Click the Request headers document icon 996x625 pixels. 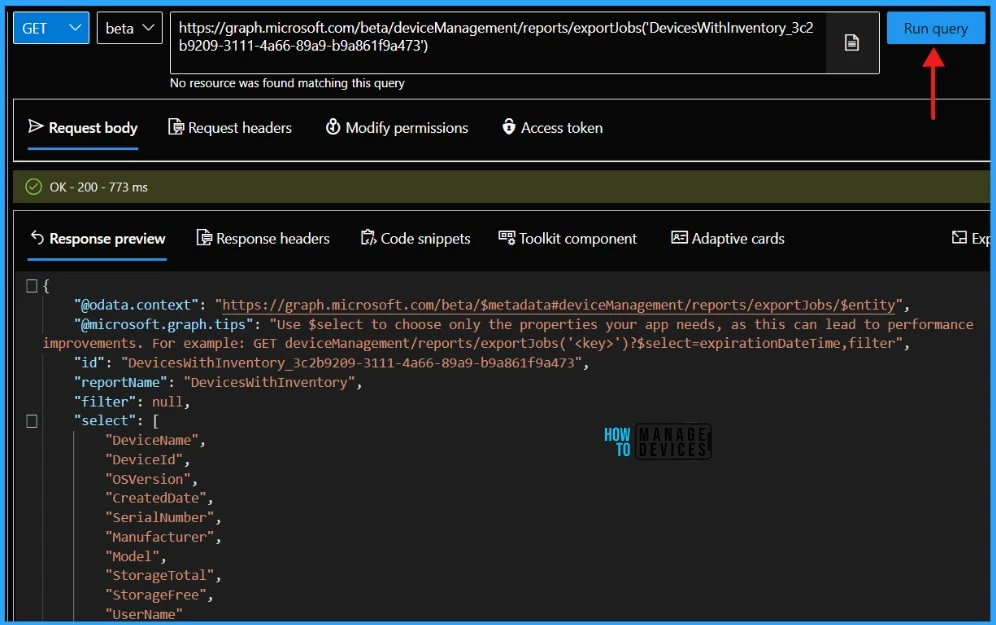175,126
